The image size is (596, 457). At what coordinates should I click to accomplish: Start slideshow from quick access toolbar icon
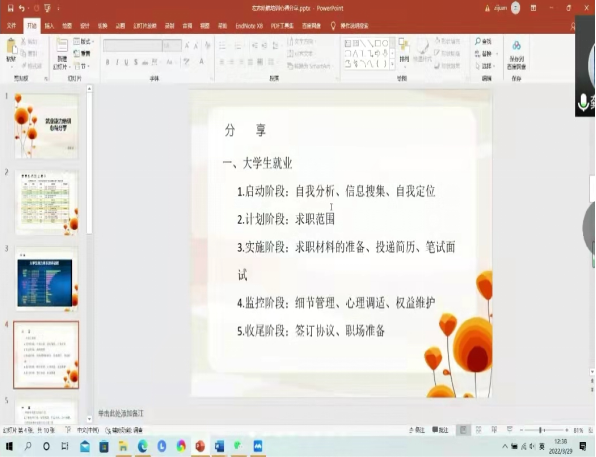[x=48, y=8]
